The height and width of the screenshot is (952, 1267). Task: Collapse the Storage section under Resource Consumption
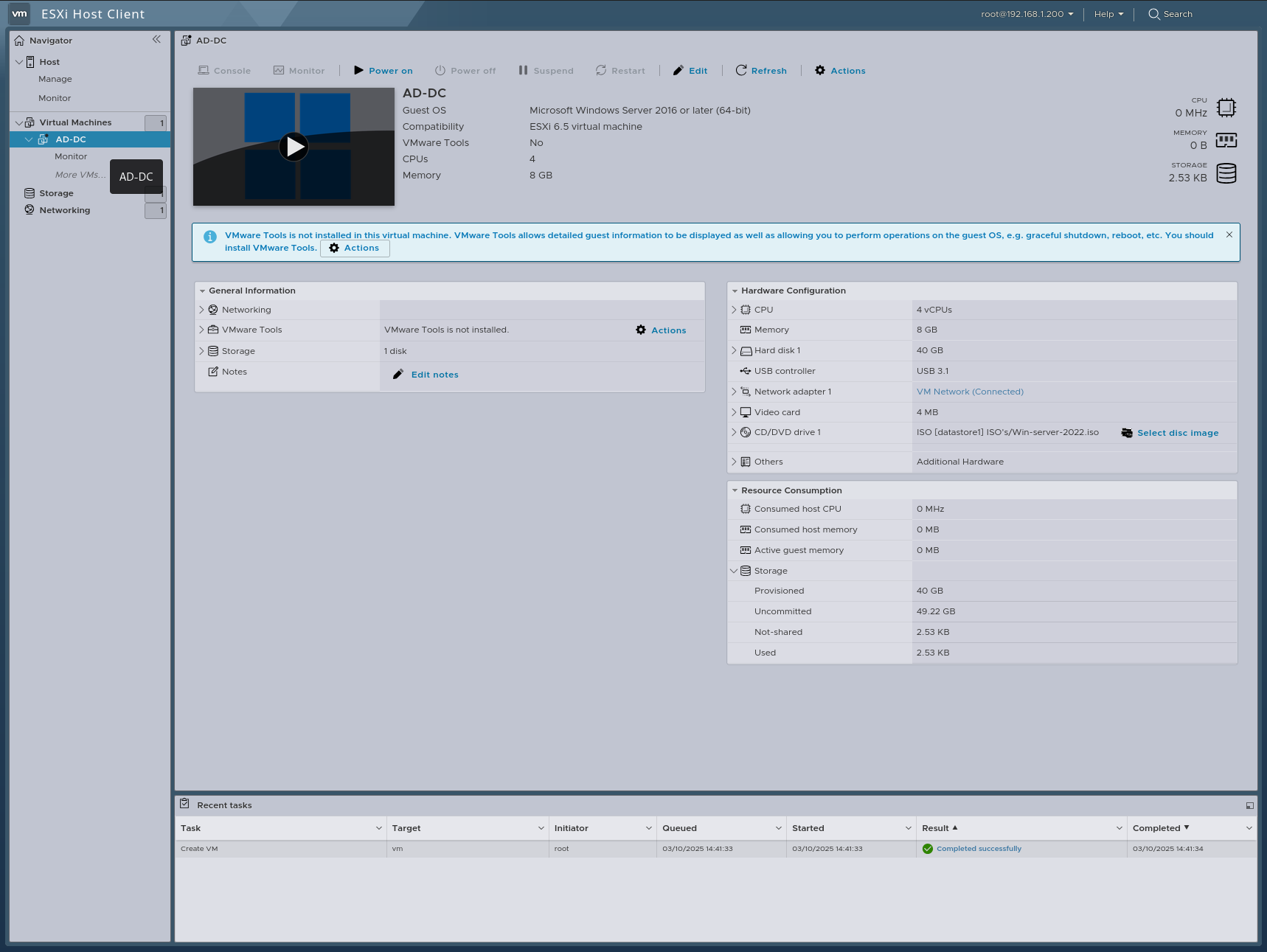click(x=734, y=570)
